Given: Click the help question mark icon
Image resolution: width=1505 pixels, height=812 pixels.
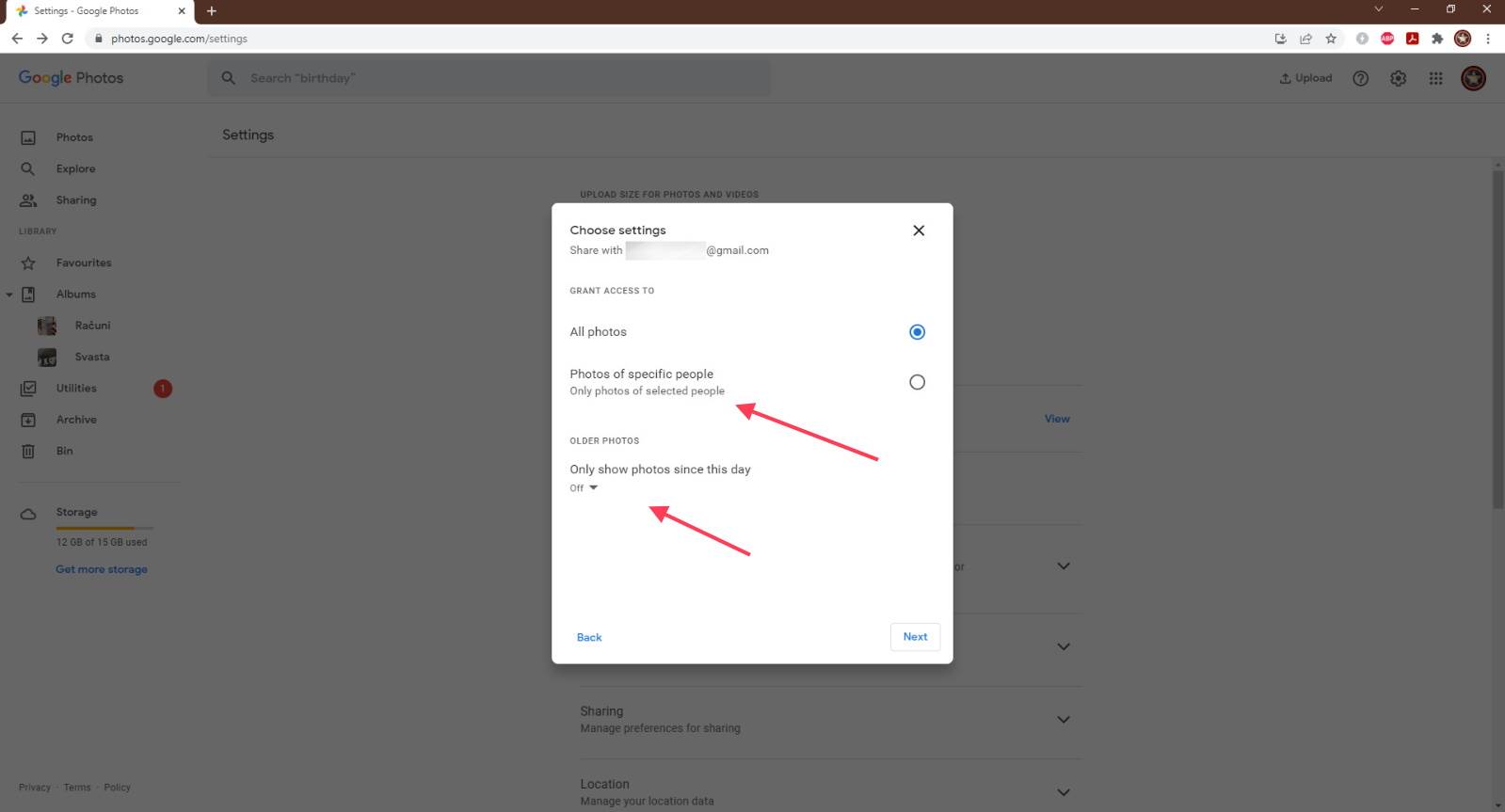Looking at the screenshot, I should tap(1360, 78).
